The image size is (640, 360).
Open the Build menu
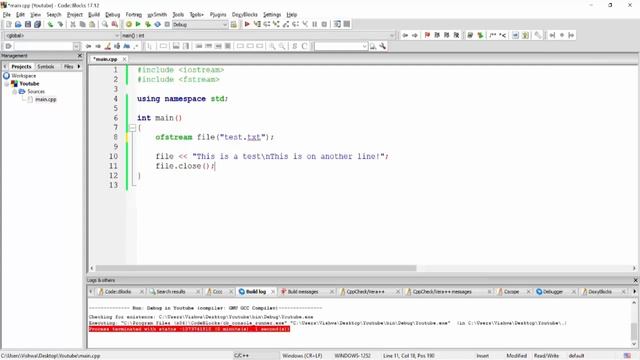coord(94,14)
